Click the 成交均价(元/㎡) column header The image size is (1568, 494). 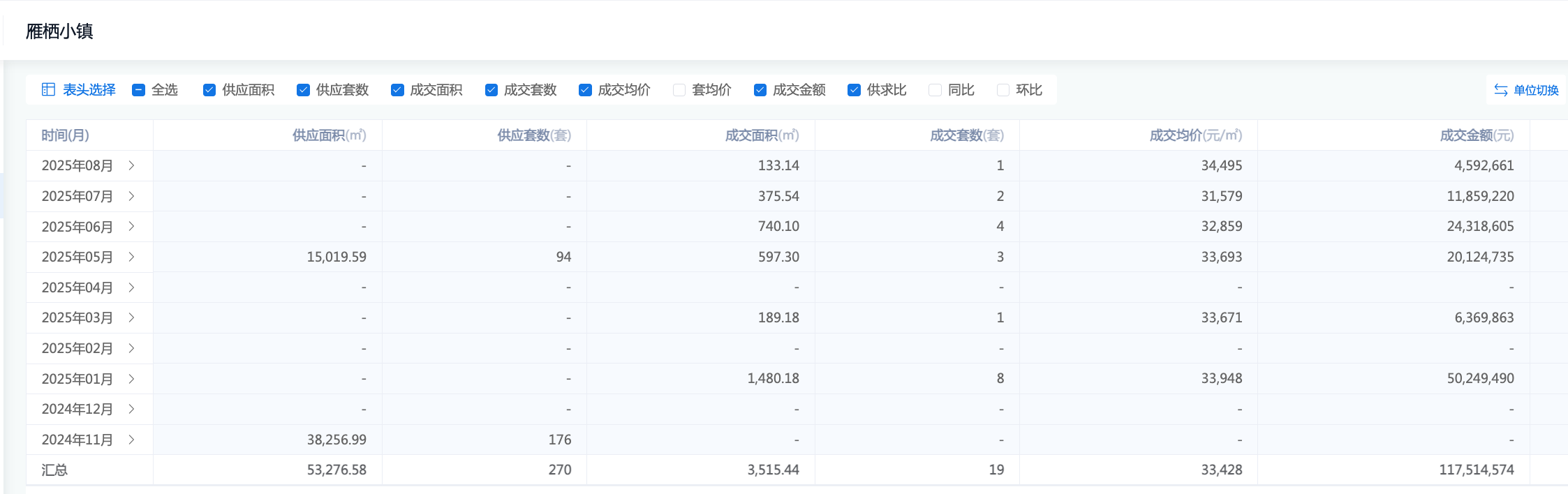1195,135
